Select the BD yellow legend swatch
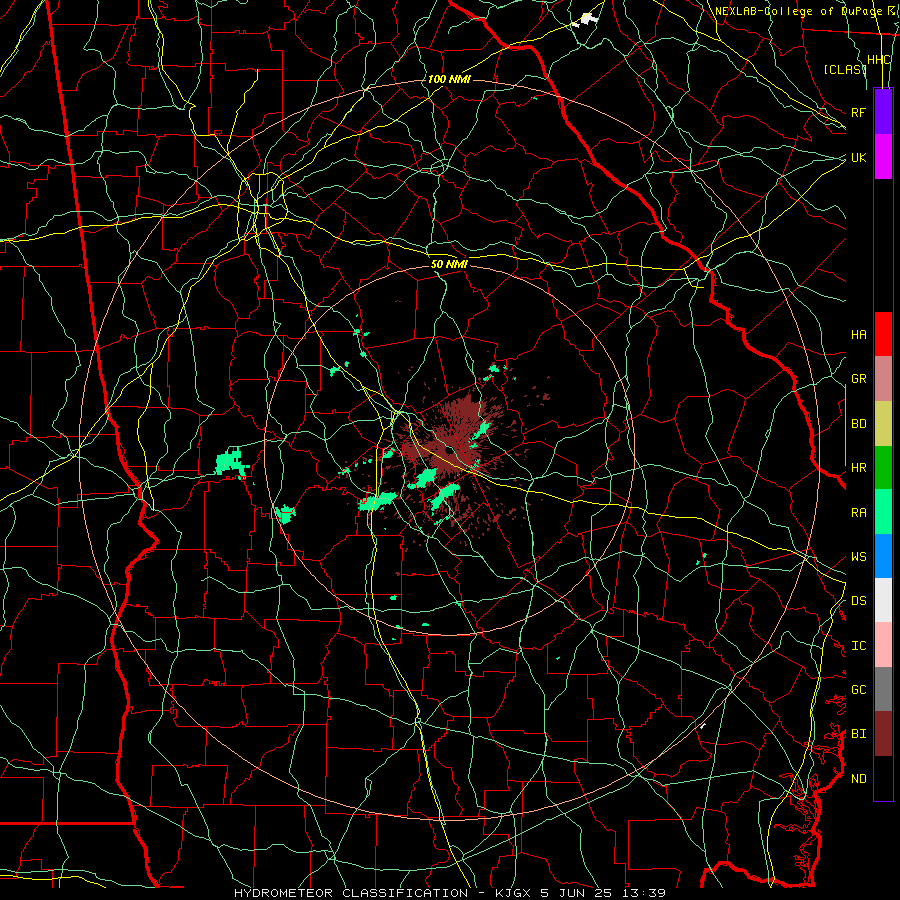 pos(883,424)
